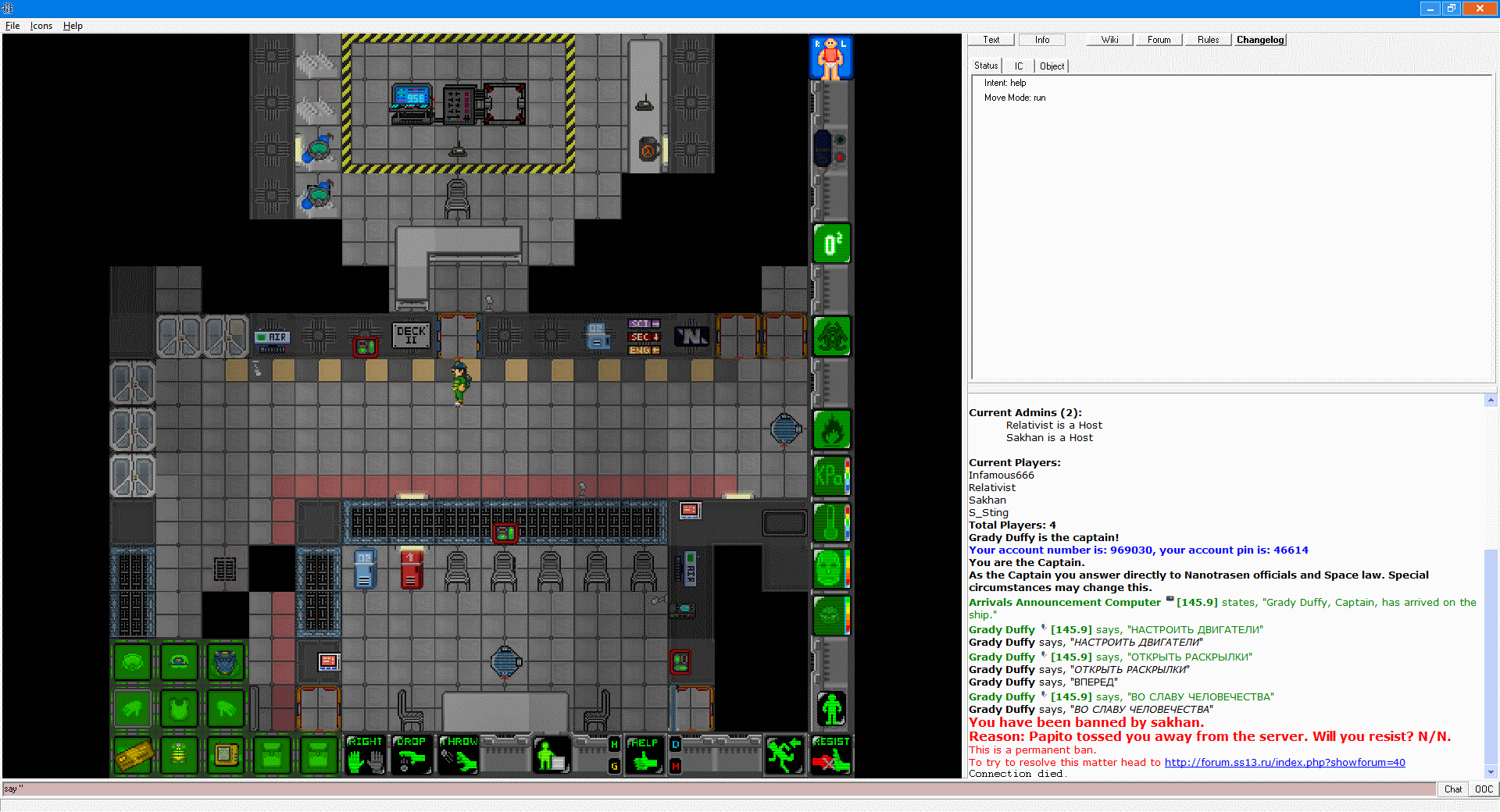
Task: Click the striped yellow-green slot beside the ID card
Action: tap(179, 755)
